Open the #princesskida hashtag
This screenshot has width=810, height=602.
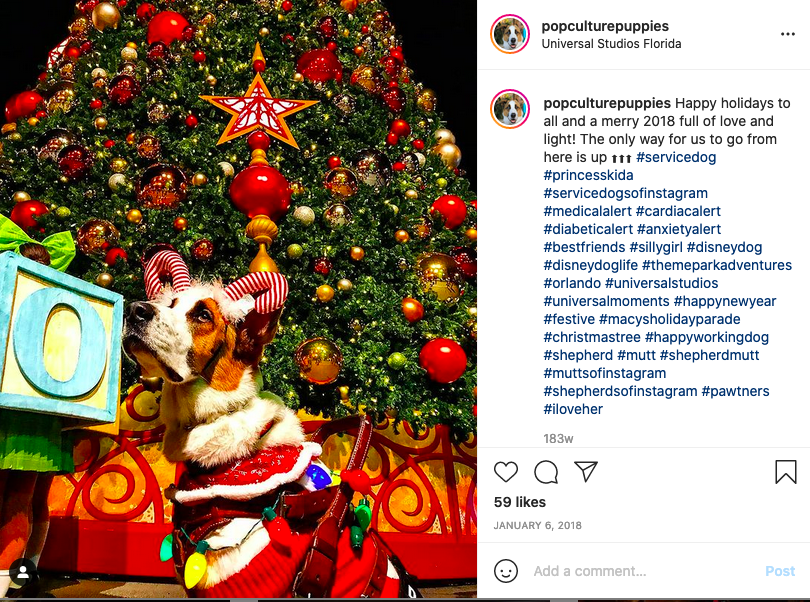[x=588, y=175]
